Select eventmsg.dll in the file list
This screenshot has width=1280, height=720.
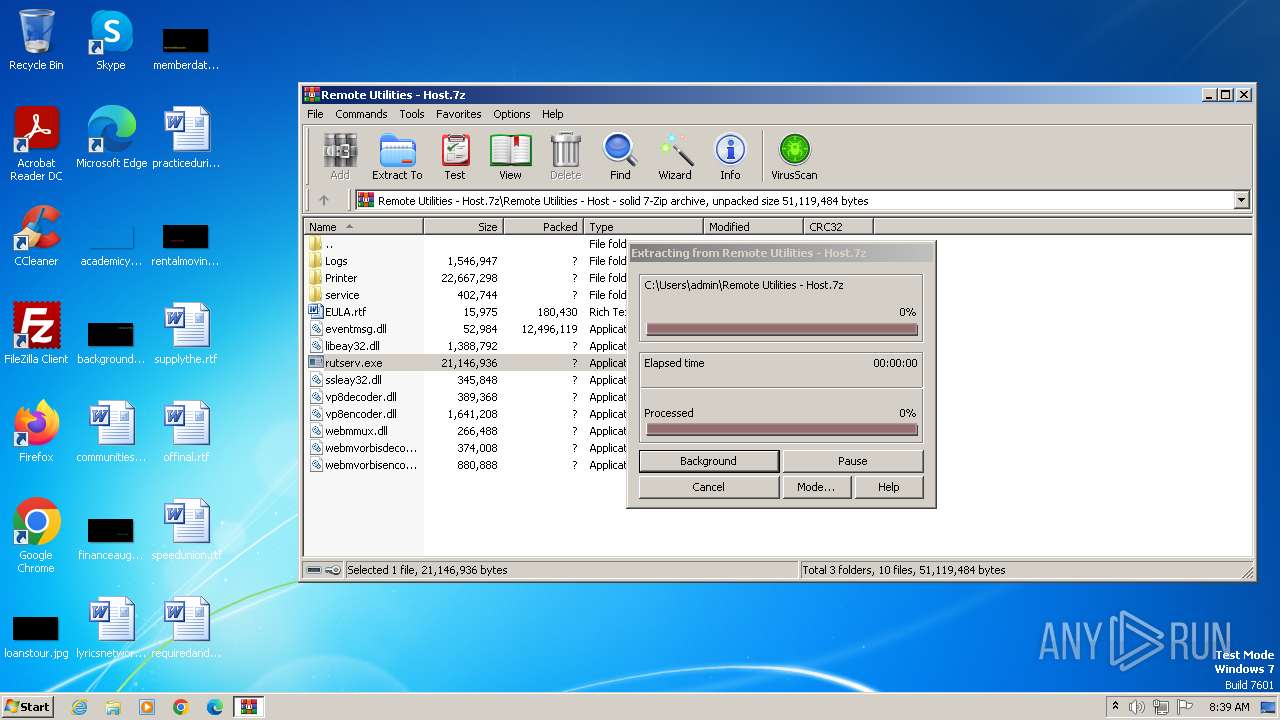click(465, 329)
